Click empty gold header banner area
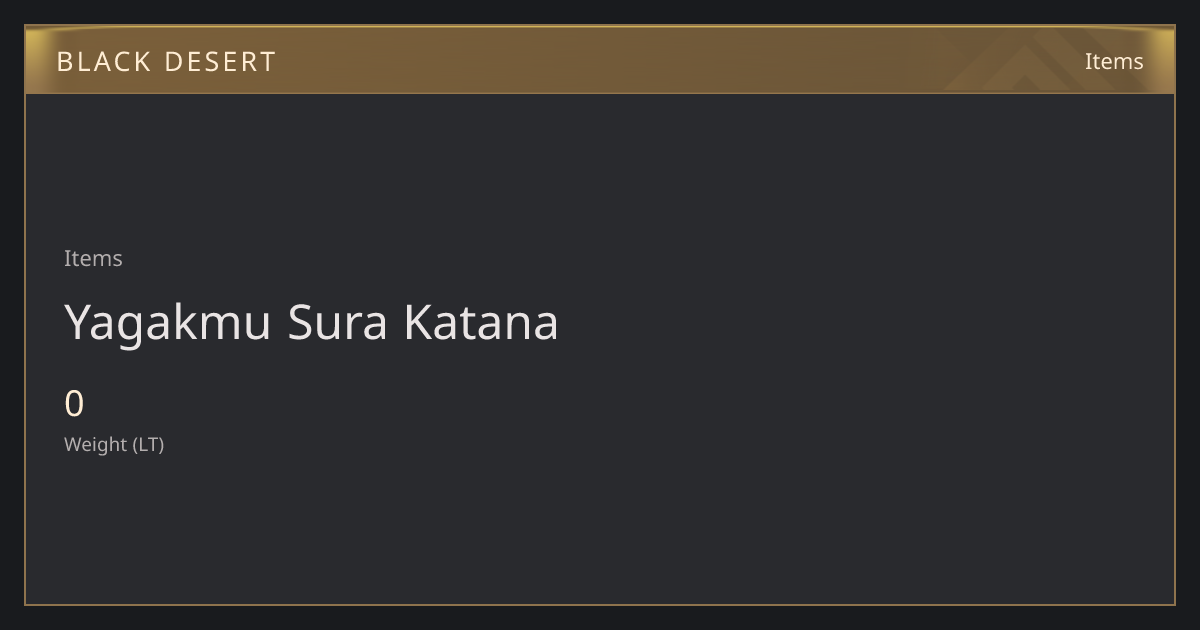Image resolution: width=1200 pixels, height=630 pixels. click(600, 61)
